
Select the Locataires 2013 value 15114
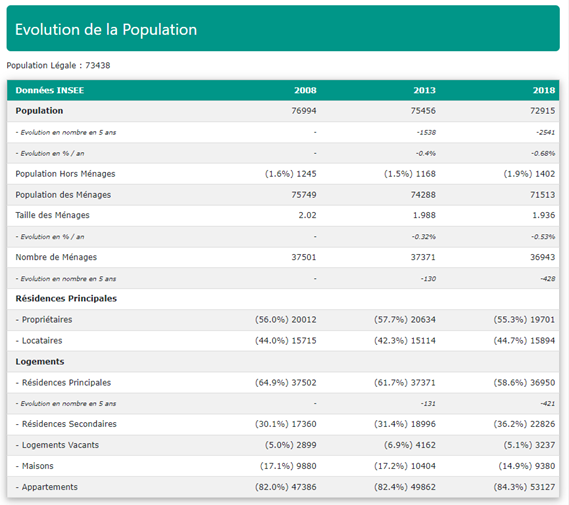421,341
